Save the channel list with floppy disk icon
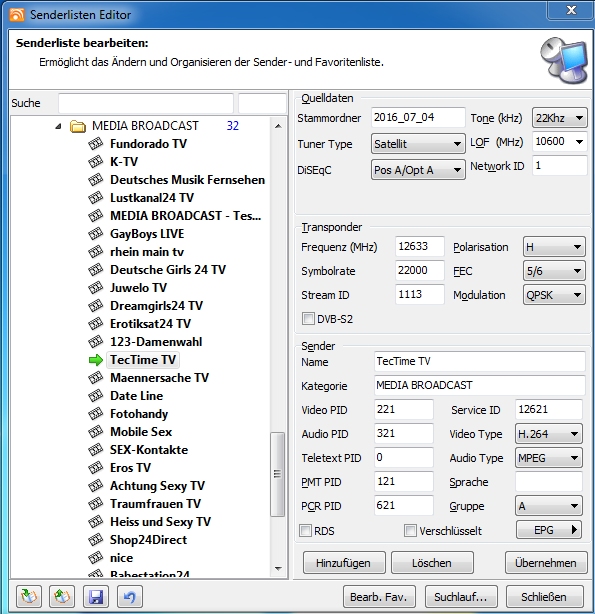 (x=96, y=596)
